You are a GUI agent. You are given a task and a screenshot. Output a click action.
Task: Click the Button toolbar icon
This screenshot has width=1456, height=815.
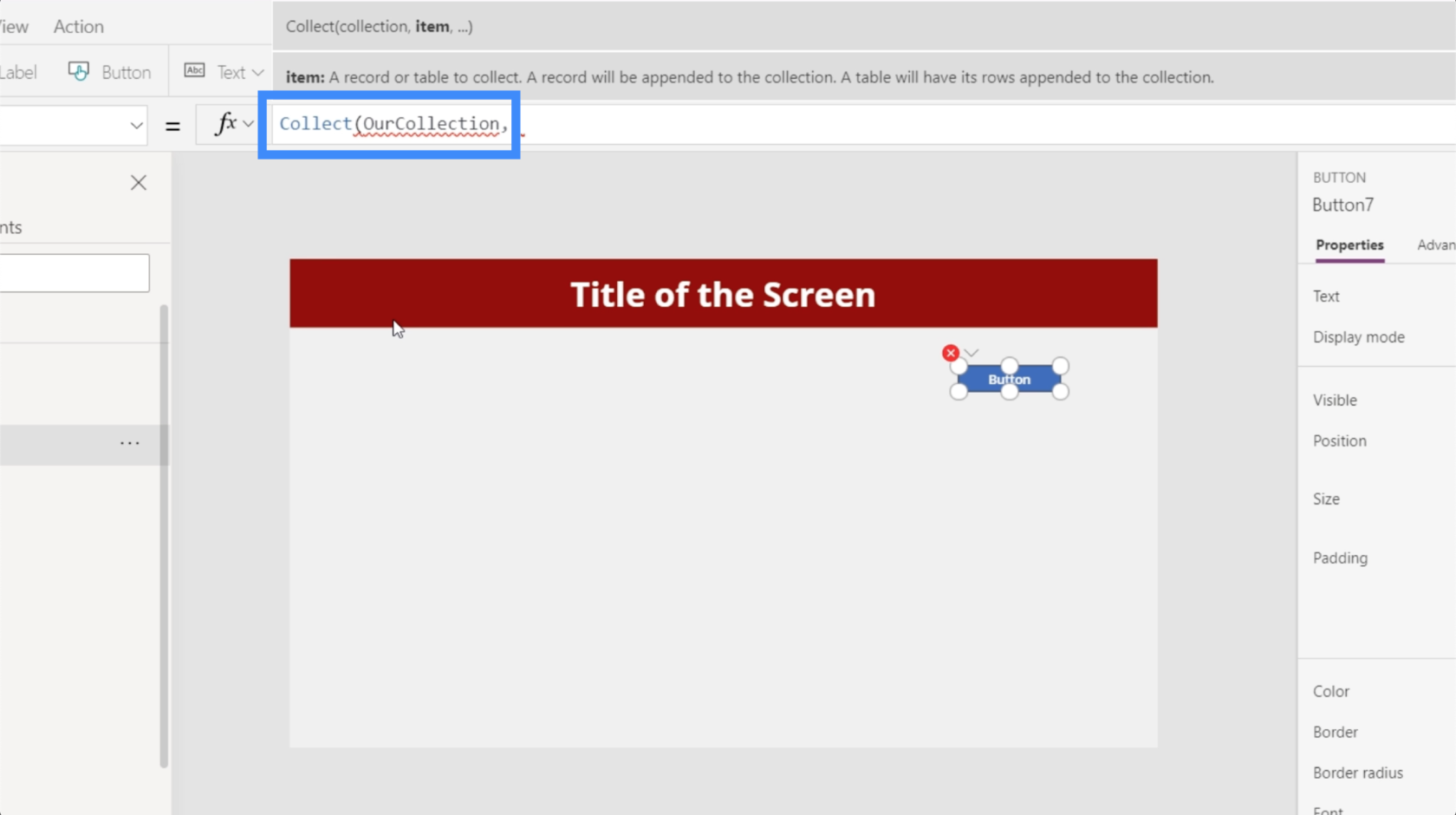click(x=78, y=72)
